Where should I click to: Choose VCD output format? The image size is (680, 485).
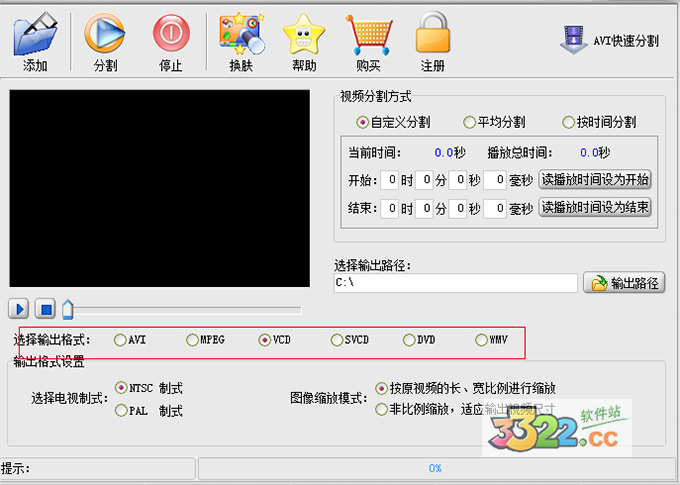coord(275,340)
